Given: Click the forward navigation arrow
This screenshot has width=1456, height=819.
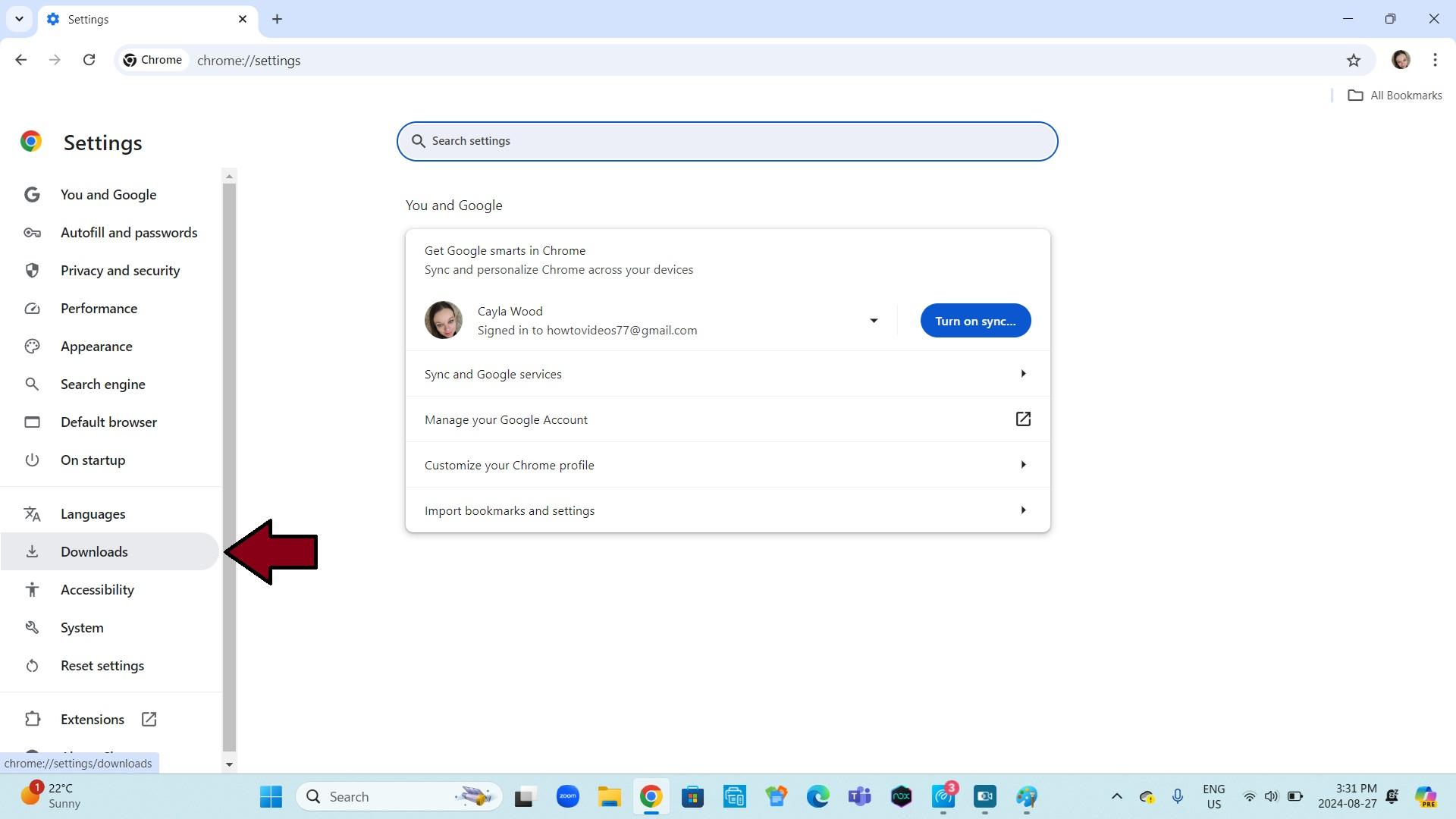Looking at the screenshot, I should 55,60.
